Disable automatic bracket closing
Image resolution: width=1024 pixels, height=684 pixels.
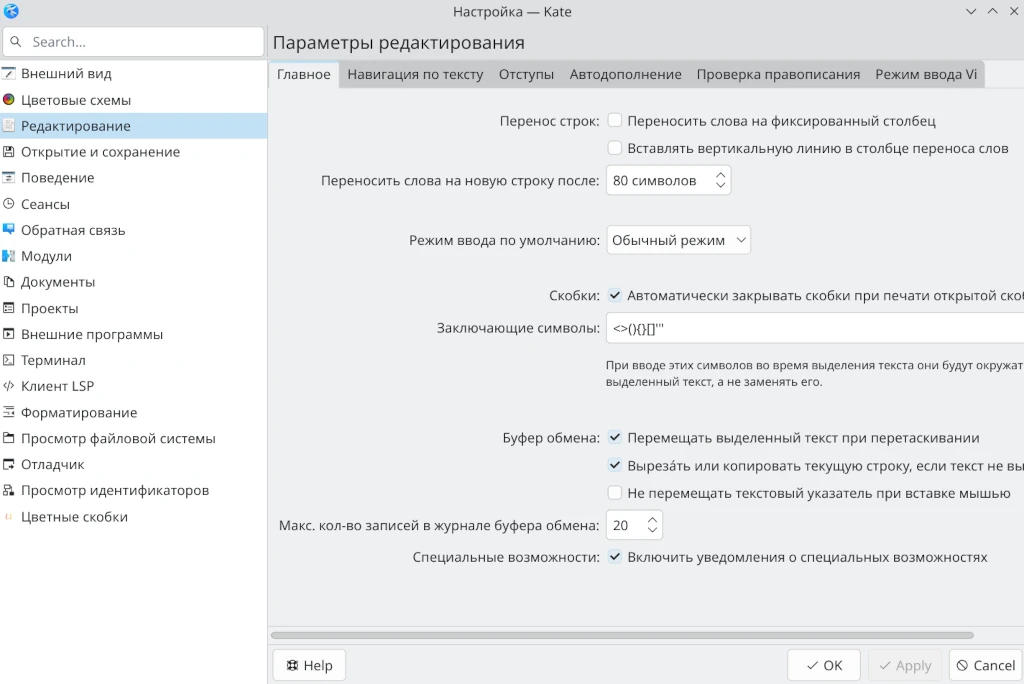[614, 296]
